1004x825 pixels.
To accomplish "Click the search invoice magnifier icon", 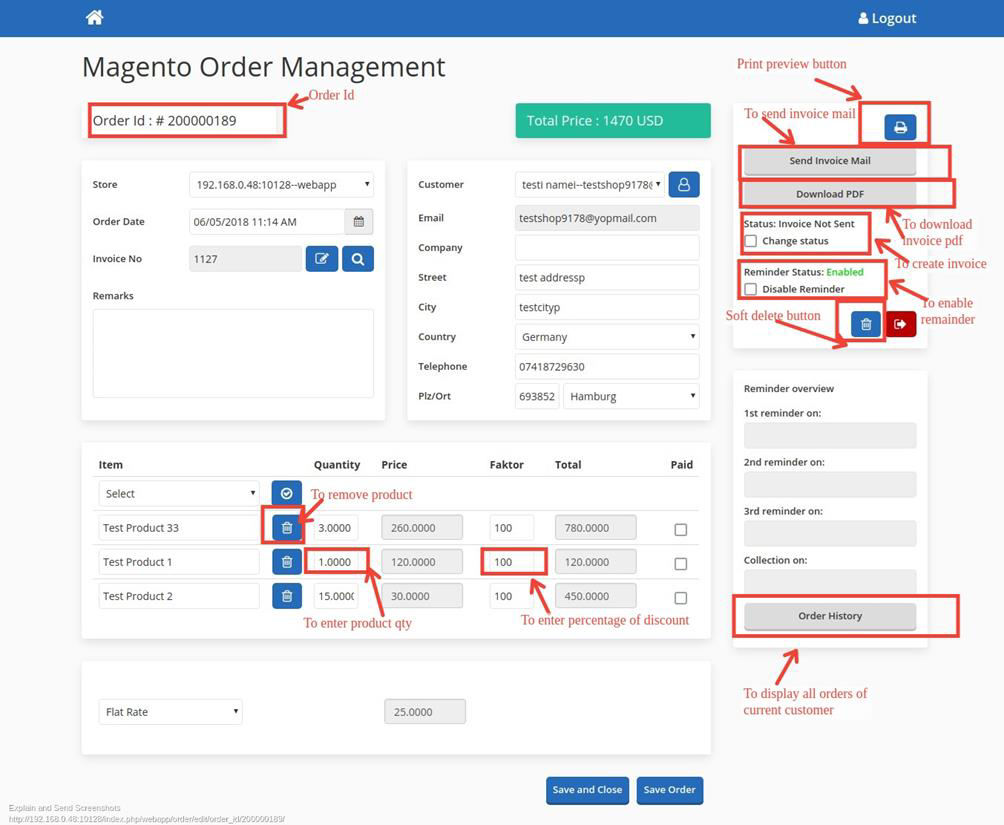I will (357, 259).
